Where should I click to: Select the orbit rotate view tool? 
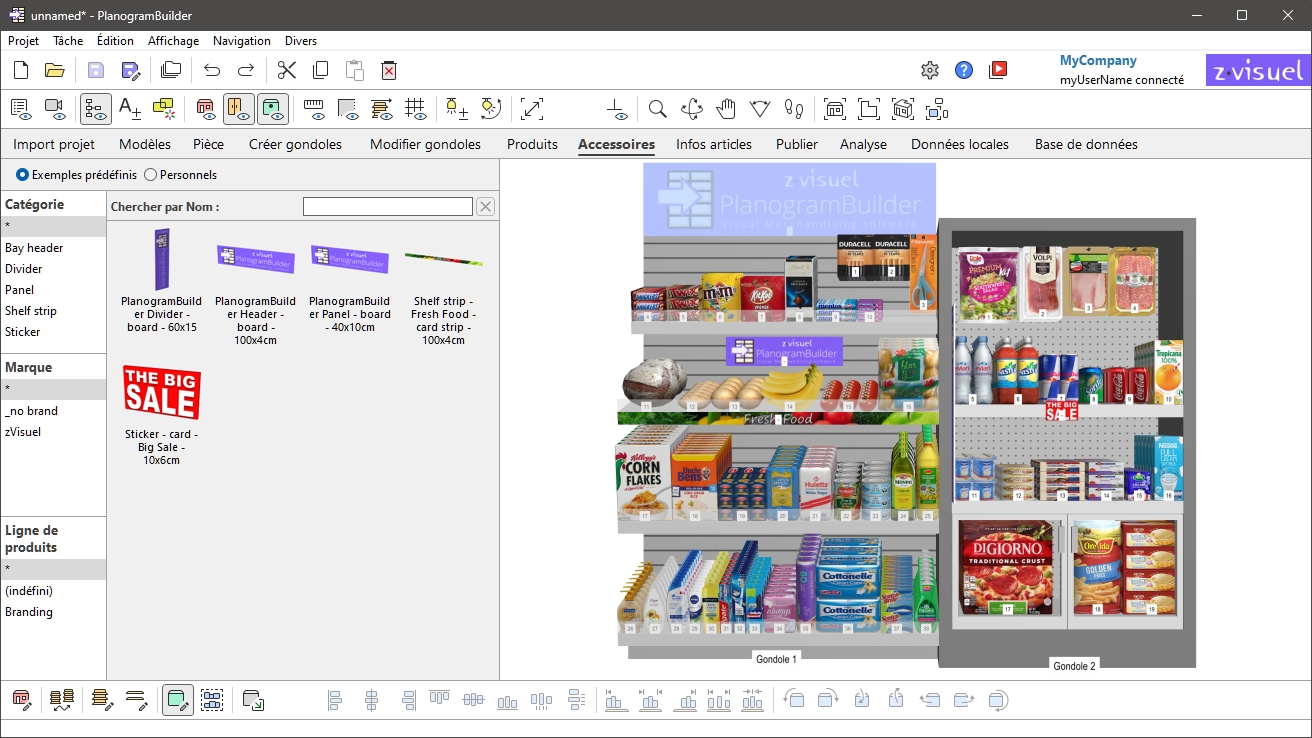coord(691,108)
